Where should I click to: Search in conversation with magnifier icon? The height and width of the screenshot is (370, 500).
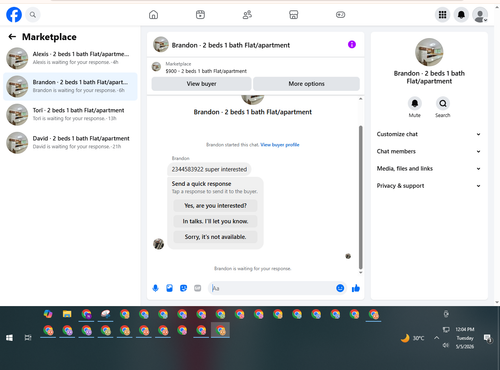[x=443, y=104]
